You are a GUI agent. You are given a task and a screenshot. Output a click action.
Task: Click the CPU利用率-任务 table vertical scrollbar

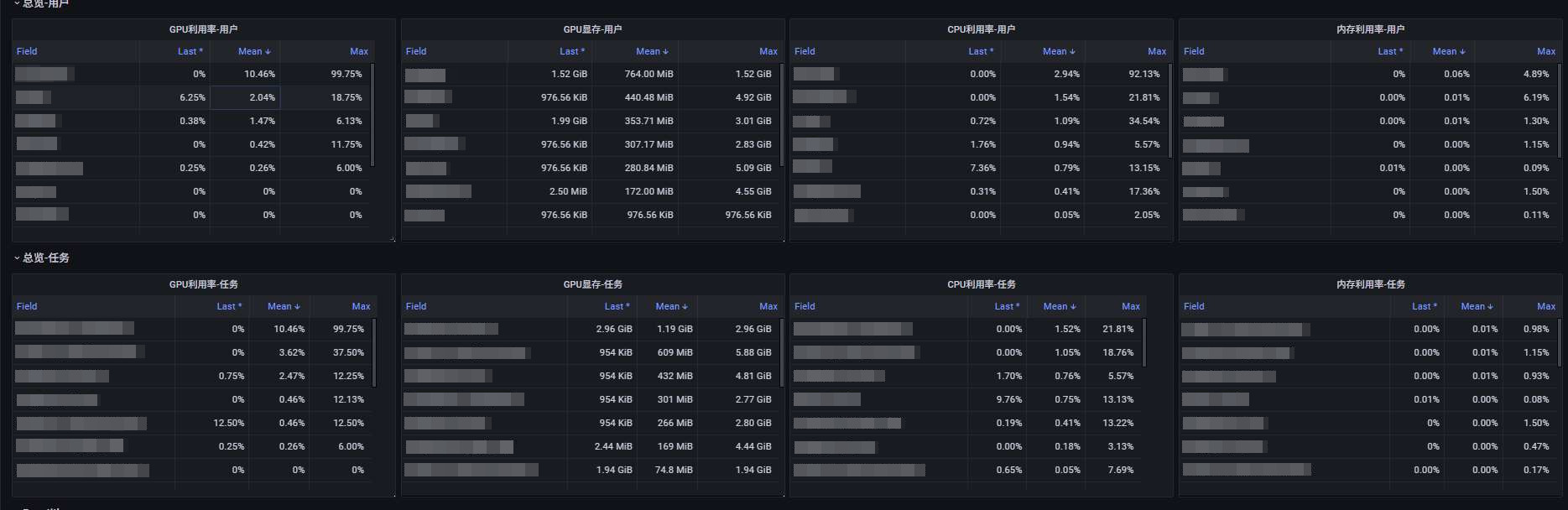pos(1144,342)
